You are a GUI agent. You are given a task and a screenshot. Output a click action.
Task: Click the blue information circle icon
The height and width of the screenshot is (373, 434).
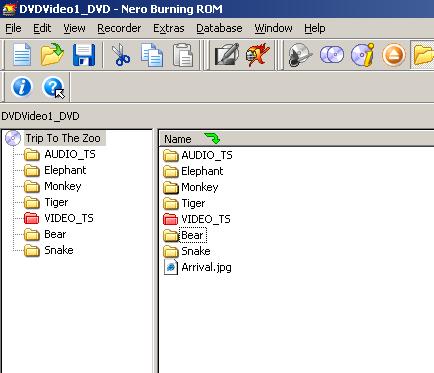point(22,87)
